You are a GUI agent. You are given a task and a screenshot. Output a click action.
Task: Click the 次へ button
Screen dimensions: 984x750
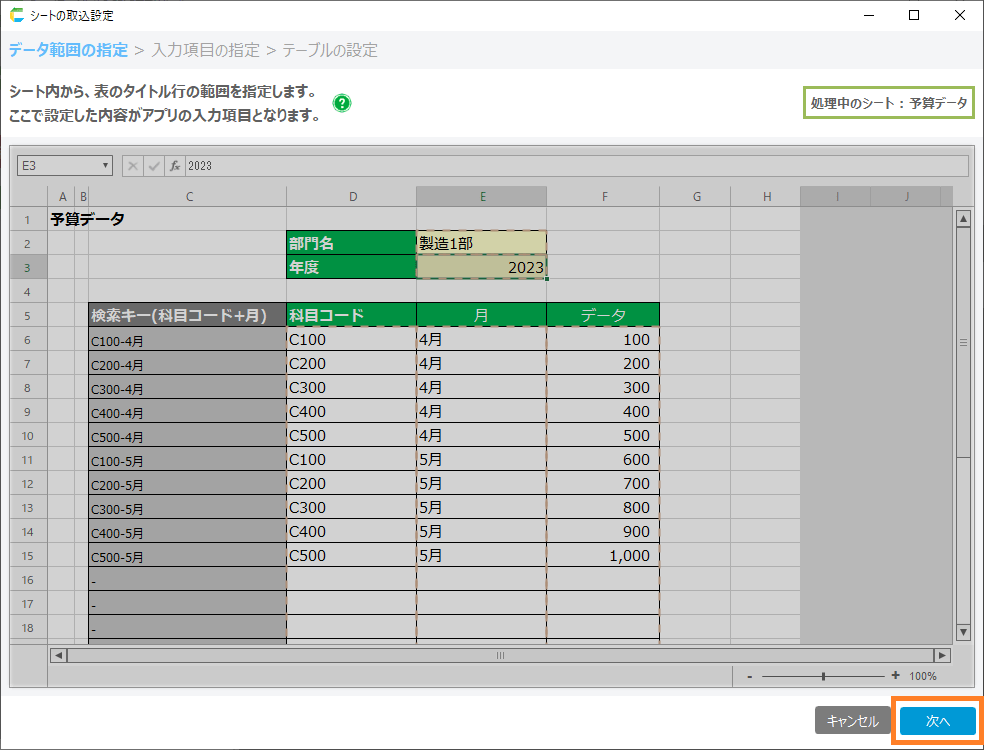937,721
